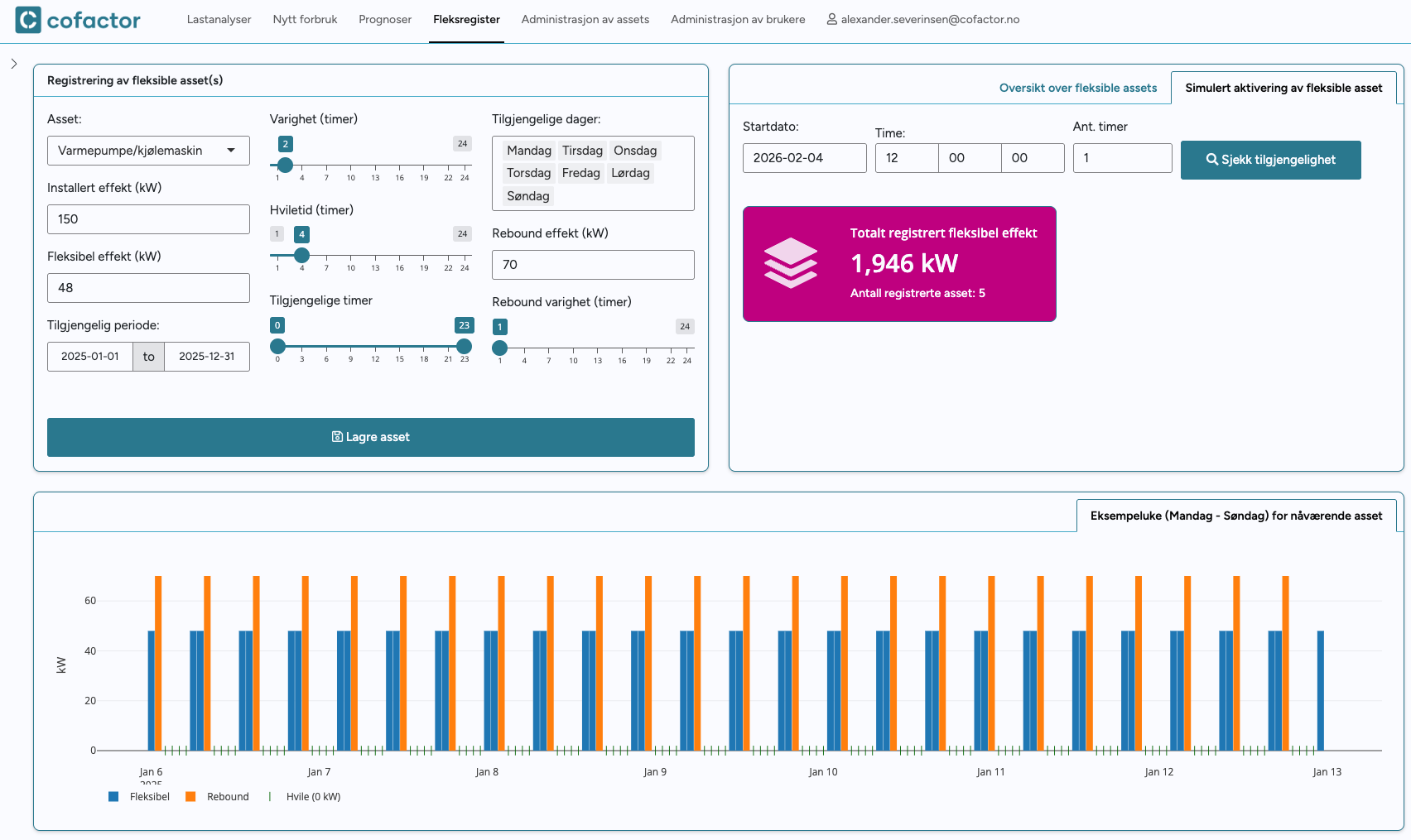The image size is (1411, 840).
Task: Click the green Hvile legend marker
Action: click(270, 797)
